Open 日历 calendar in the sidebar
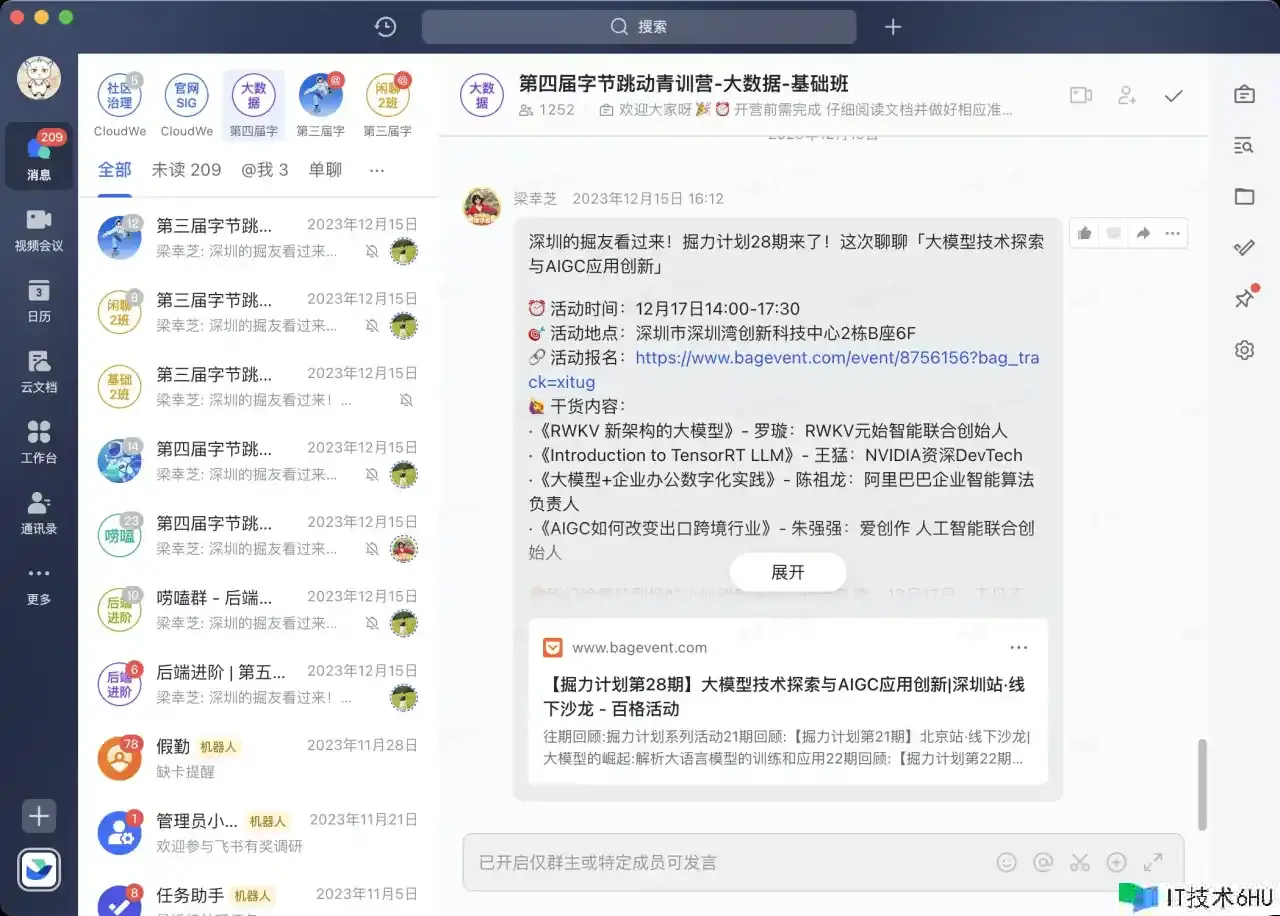The height and width of the screenshot is (916, 1280). pos(38,301)
